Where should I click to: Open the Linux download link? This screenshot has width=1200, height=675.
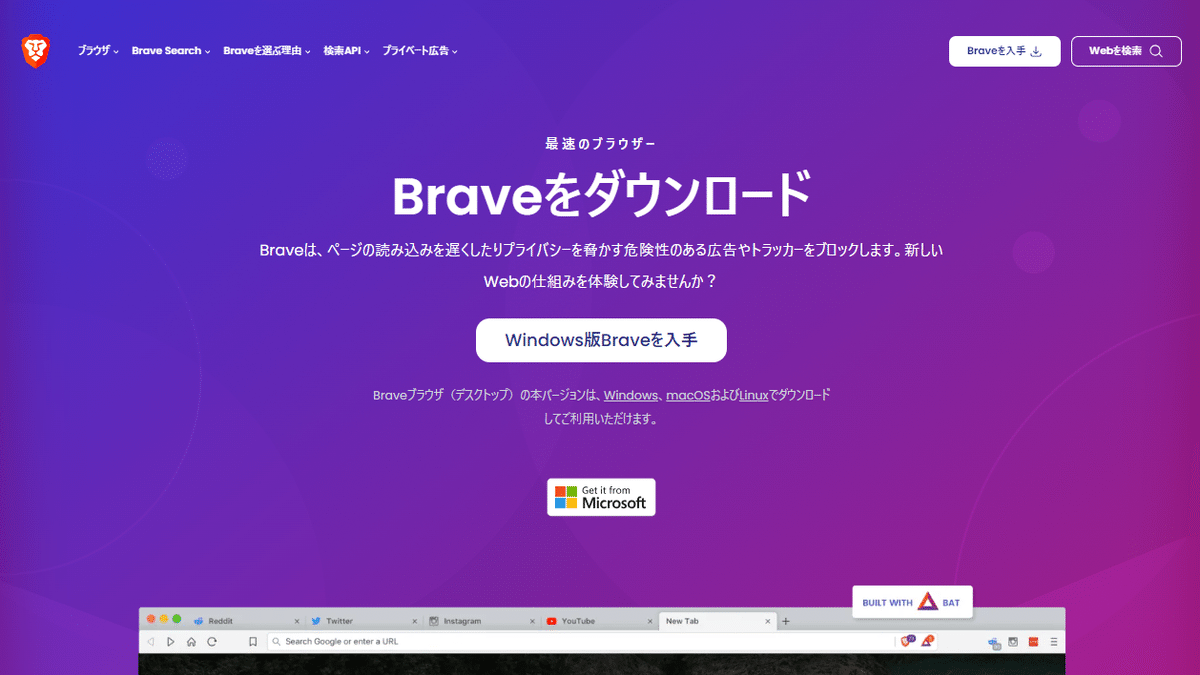click(x=754, y=395)
